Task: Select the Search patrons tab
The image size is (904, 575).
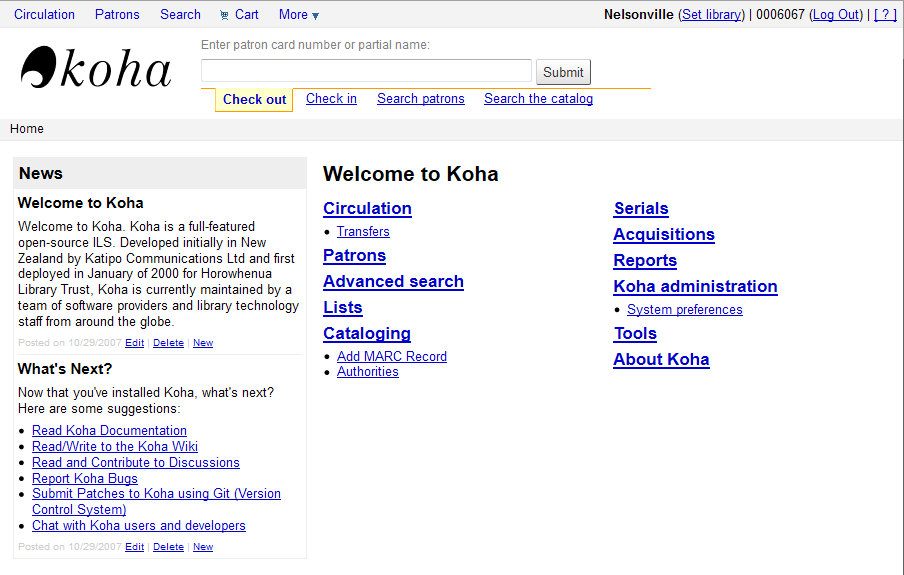Action: point(420,98)
